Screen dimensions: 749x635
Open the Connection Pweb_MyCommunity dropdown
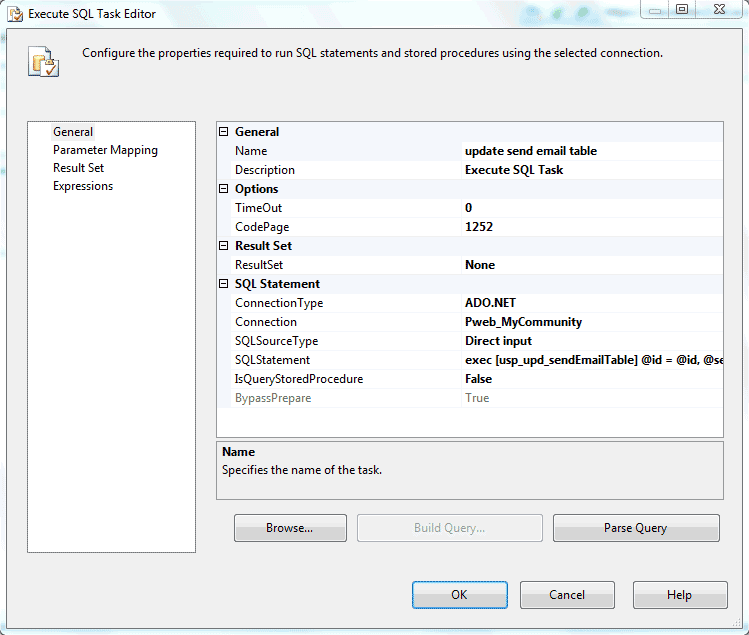point(590,322)
